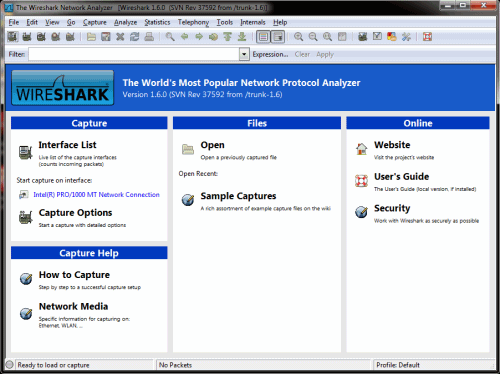The height and width of the screenshot is (374, 500).
Task: Click the go to first packet icon
Action: 228,36
